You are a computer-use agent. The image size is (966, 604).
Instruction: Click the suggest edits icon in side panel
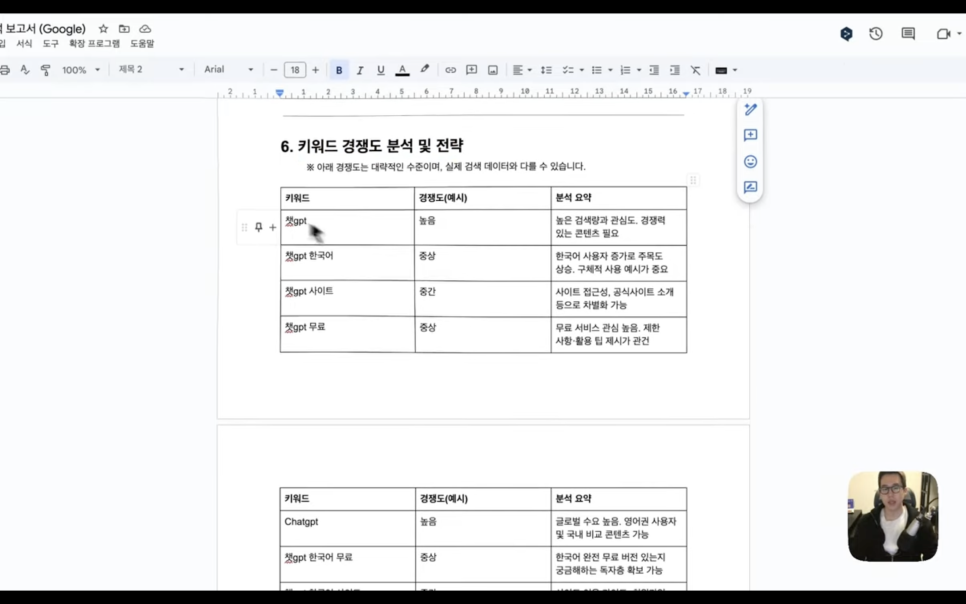[x=750, y=187]
